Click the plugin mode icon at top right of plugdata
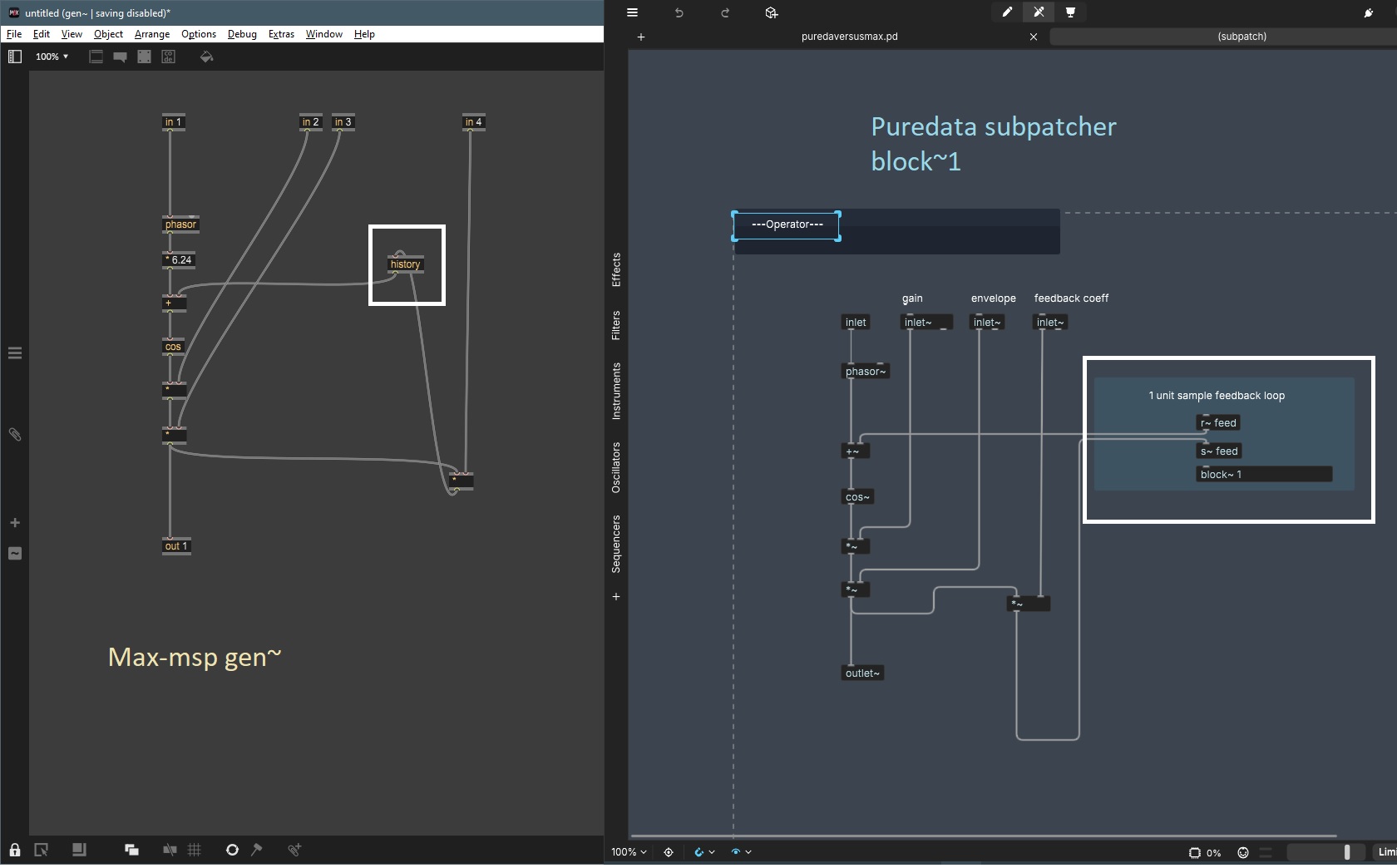 click(x=1369, y=12)
